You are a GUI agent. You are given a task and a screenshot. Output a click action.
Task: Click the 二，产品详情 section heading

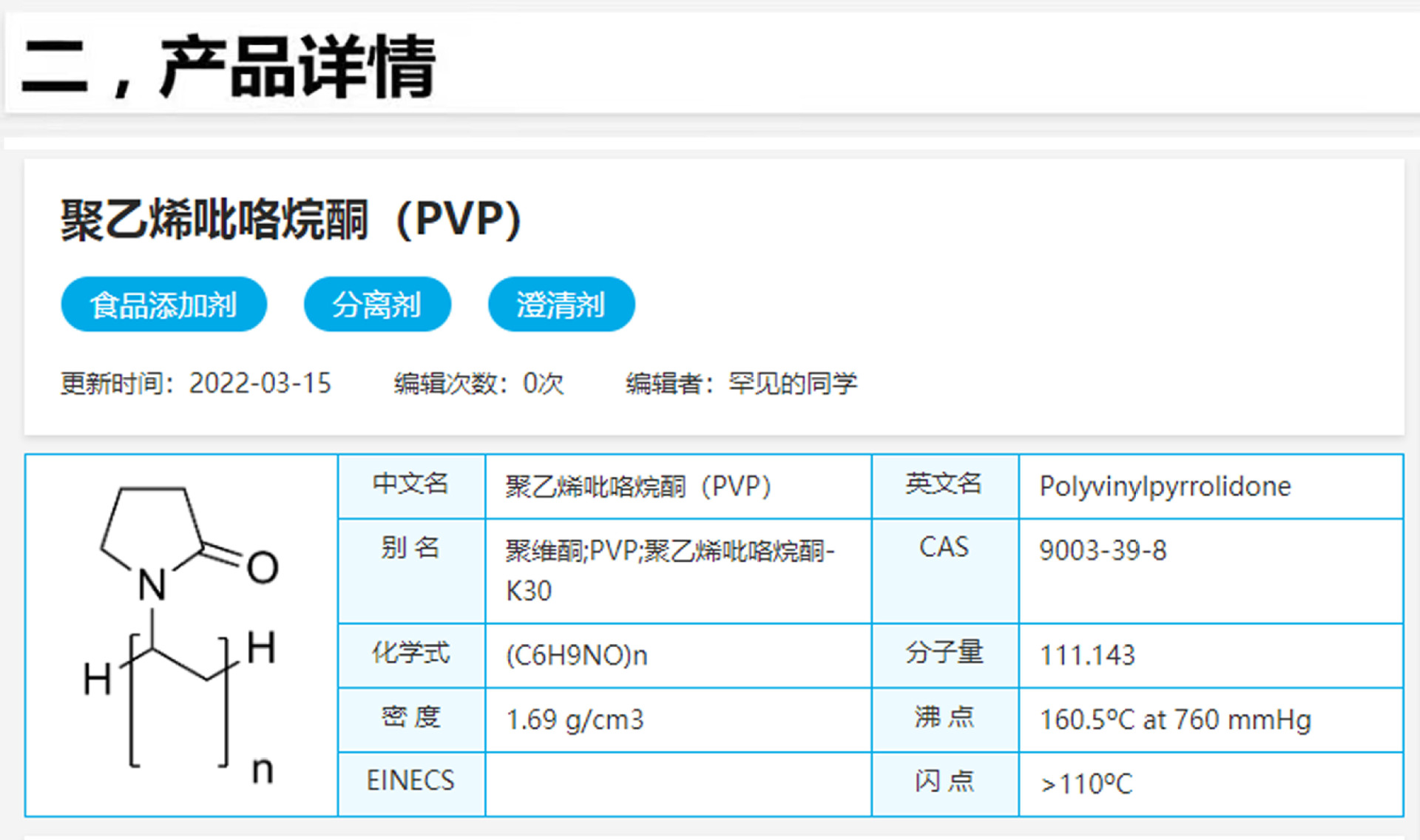point(229,67)
